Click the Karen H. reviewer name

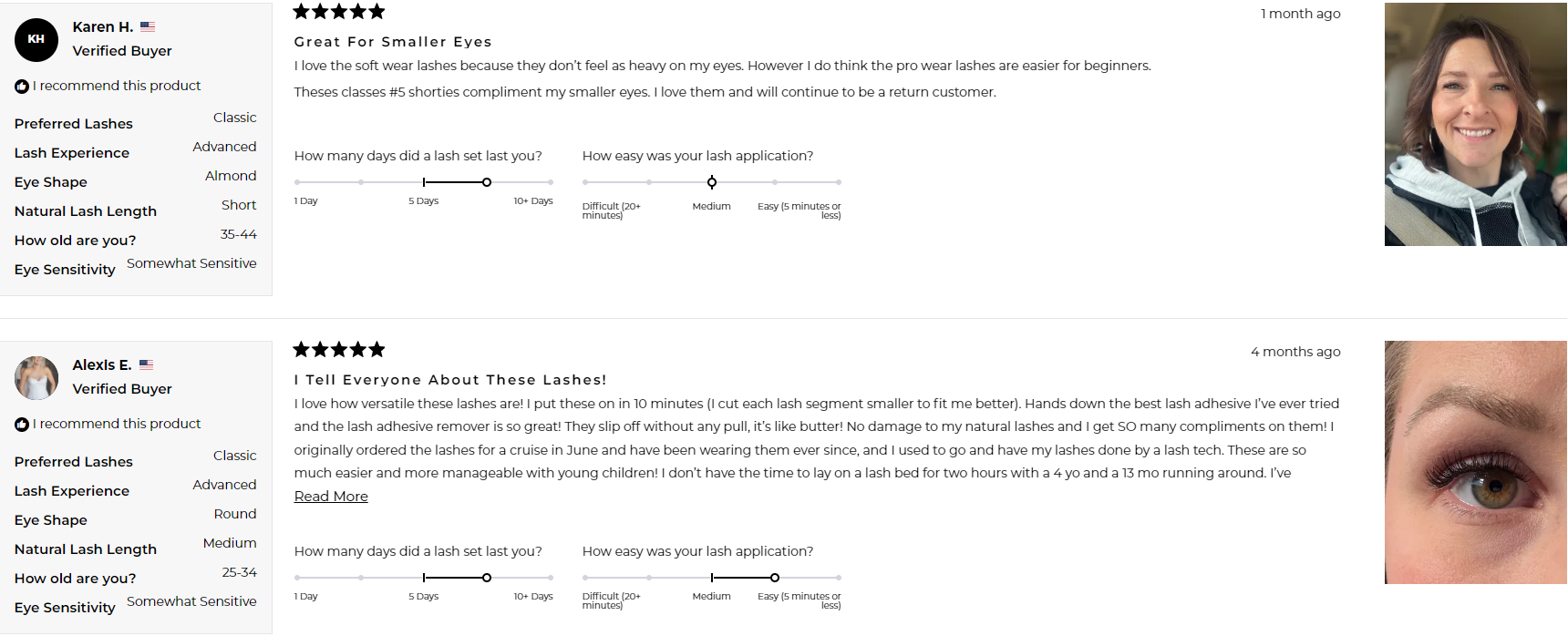point(103,27)
